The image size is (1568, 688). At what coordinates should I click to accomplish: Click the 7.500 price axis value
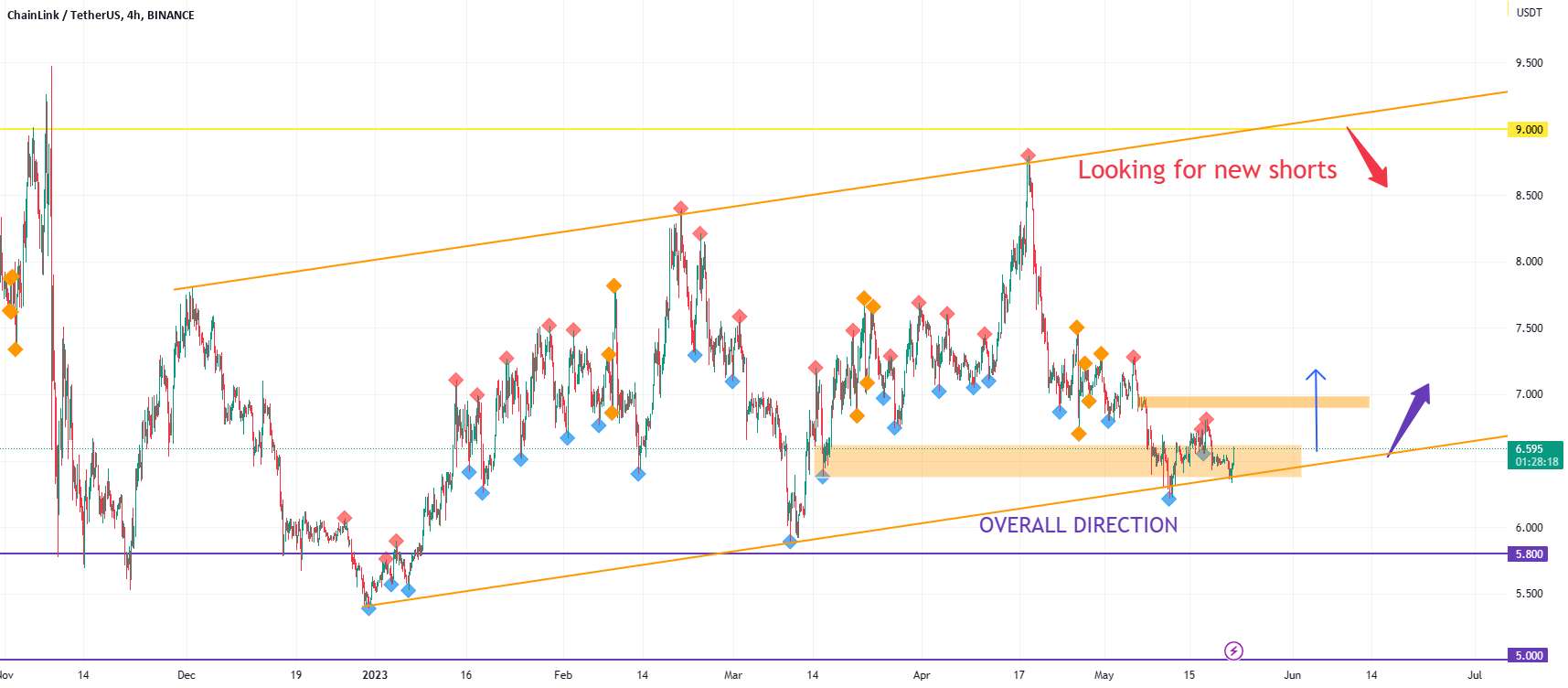[1529, 328]
